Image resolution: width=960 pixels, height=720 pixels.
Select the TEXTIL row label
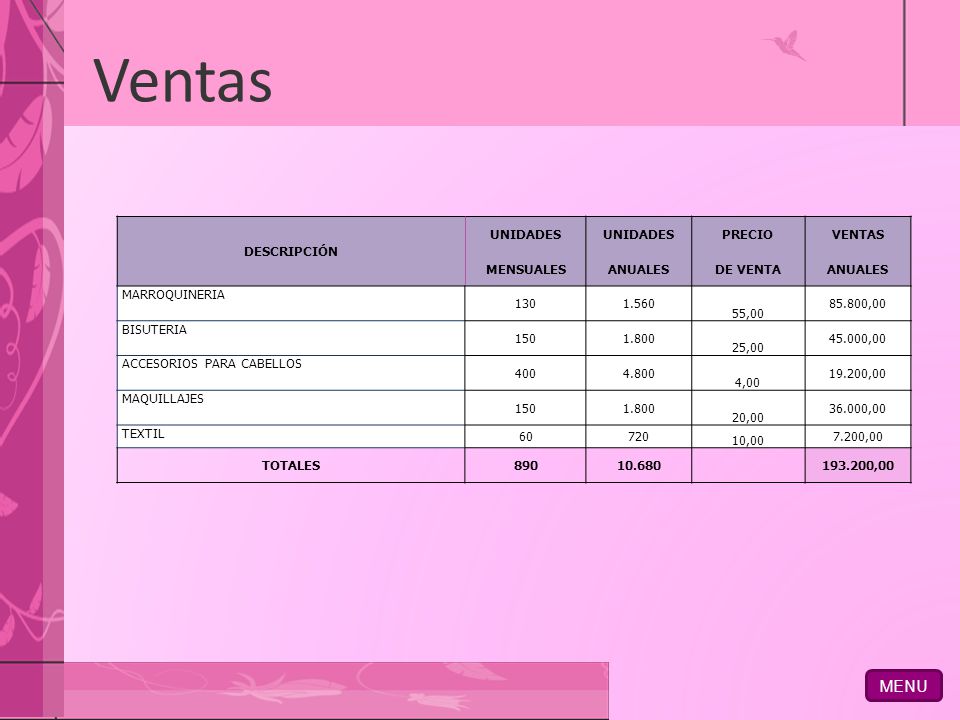click(143, 433)
